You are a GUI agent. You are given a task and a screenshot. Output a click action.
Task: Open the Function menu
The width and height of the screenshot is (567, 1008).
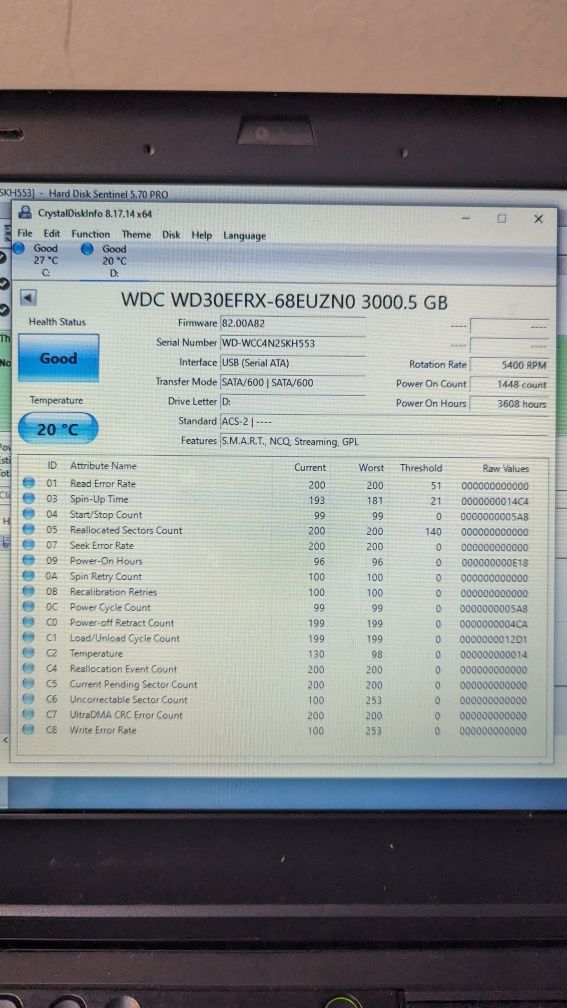(91, 234)
